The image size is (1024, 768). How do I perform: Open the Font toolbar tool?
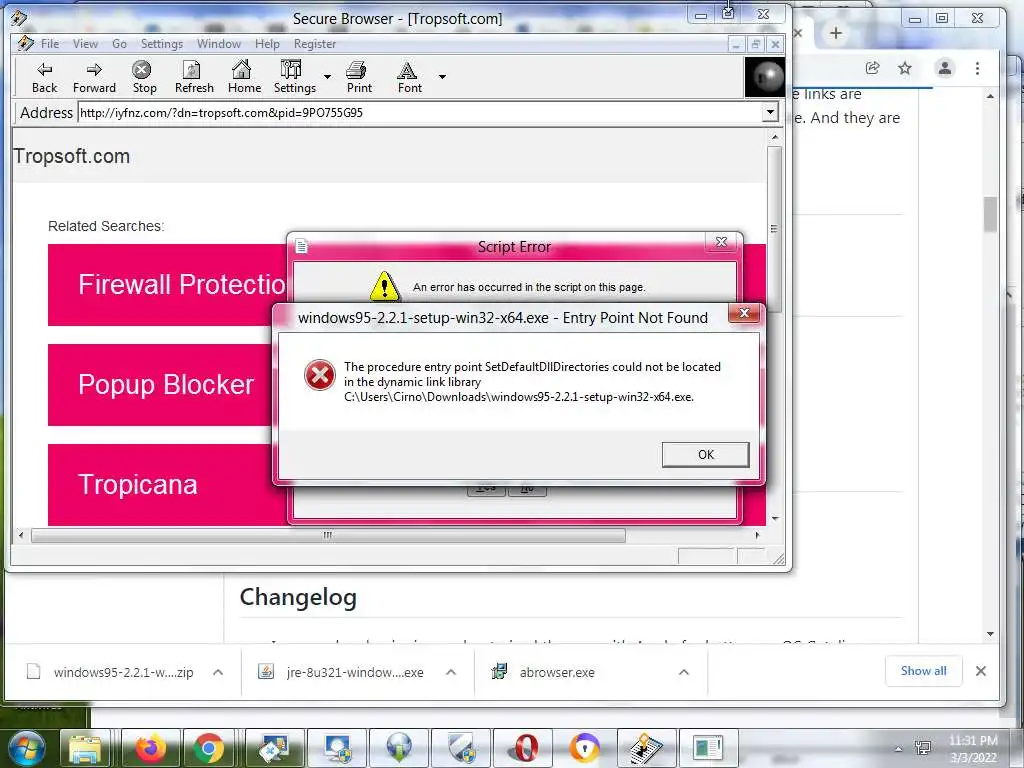(409, 77)
